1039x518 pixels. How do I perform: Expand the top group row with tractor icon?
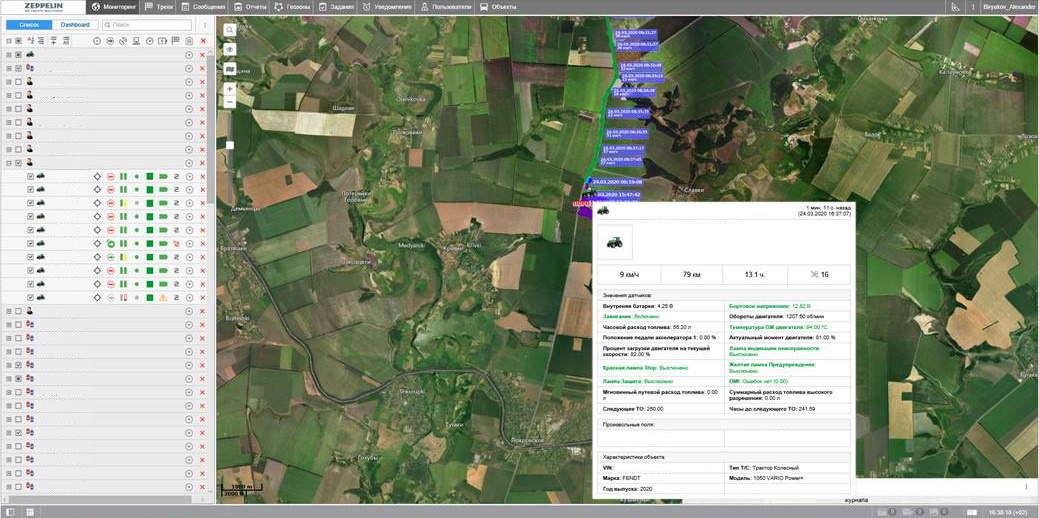[x=9, y=54]
